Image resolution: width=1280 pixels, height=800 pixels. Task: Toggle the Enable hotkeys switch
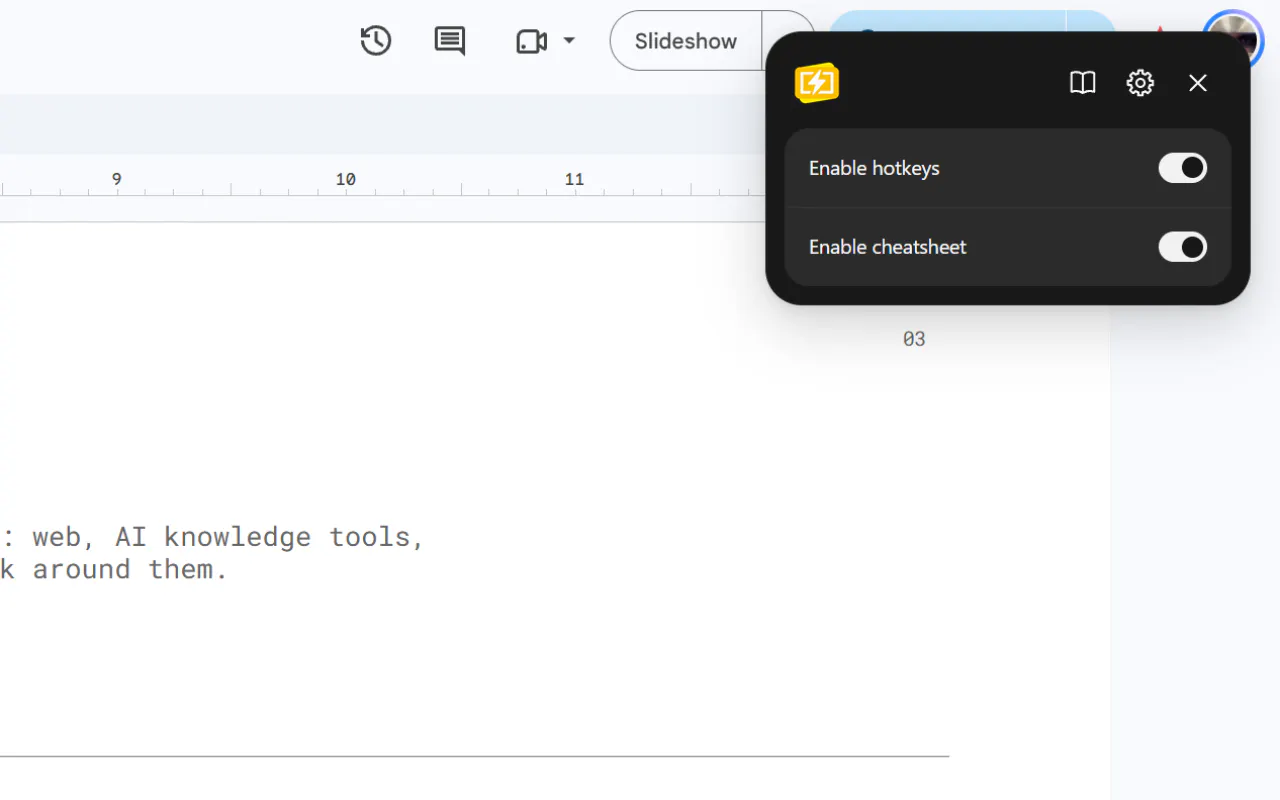[1183, 168]
